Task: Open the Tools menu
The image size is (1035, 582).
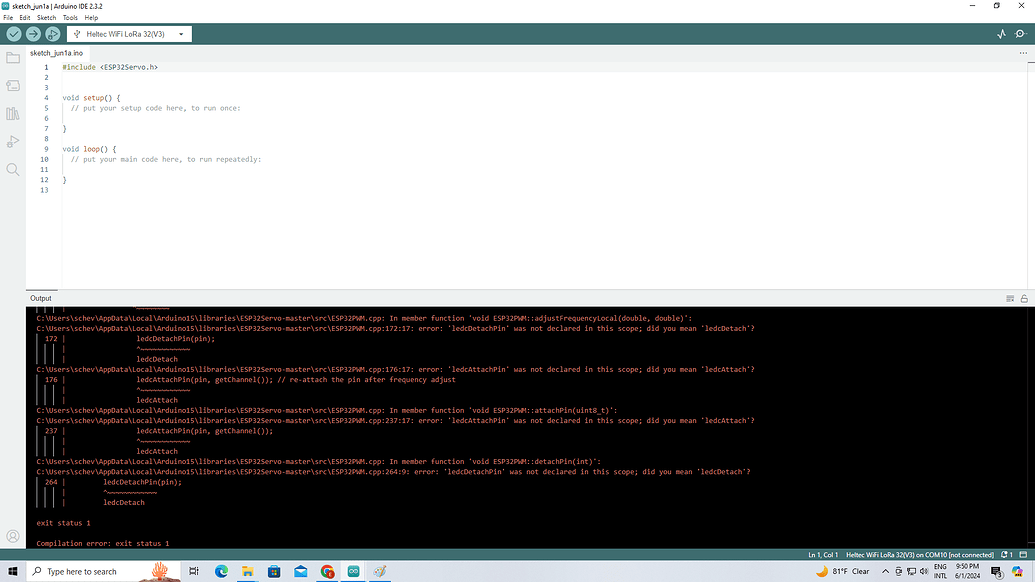Action: point(69,17)
